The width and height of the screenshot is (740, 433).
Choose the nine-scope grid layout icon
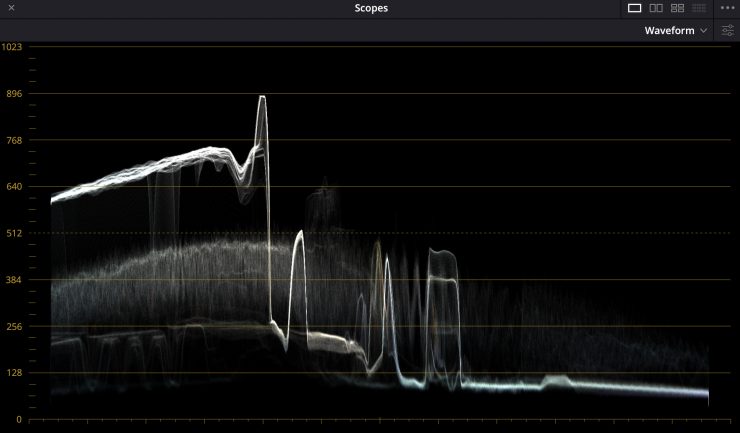(699, 8)
